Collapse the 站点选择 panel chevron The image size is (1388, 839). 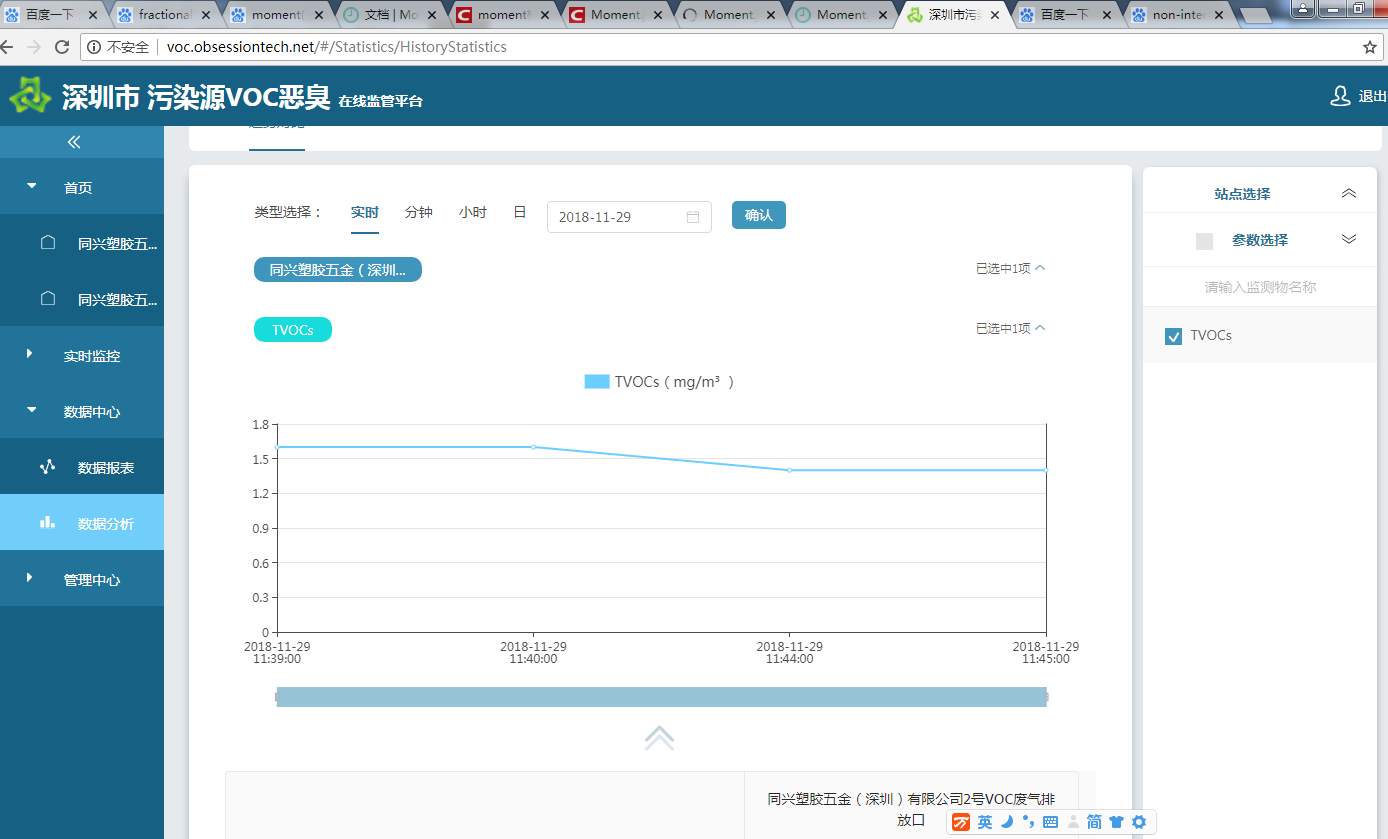click(1349, 194)
